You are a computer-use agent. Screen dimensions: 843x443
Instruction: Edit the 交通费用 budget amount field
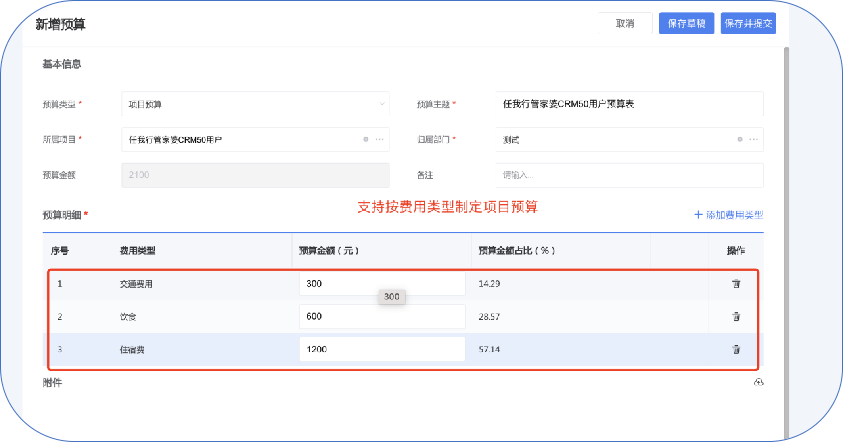click(382, 284)
